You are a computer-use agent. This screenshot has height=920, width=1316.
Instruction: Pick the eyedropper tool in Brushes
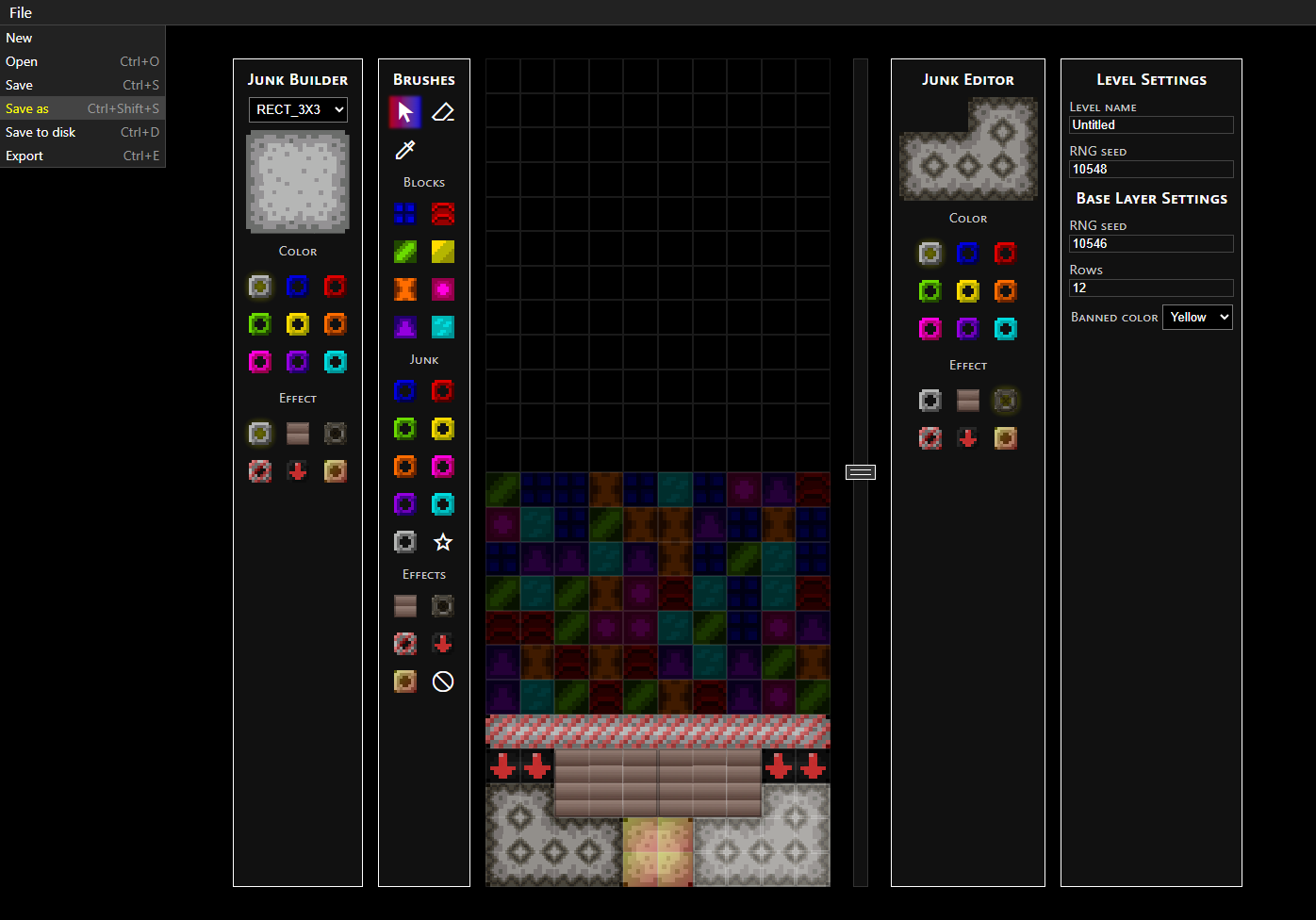click(405, 150)
